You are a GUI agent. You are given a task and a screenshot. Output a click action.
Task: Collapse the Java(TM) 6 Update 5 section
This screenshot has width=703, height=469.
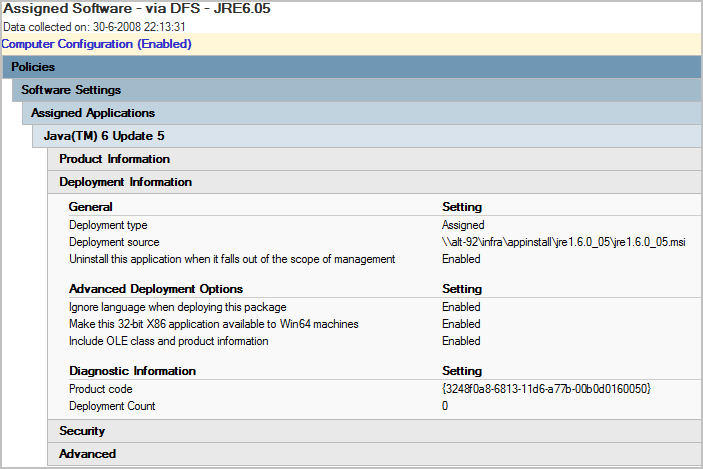(366, 136)
